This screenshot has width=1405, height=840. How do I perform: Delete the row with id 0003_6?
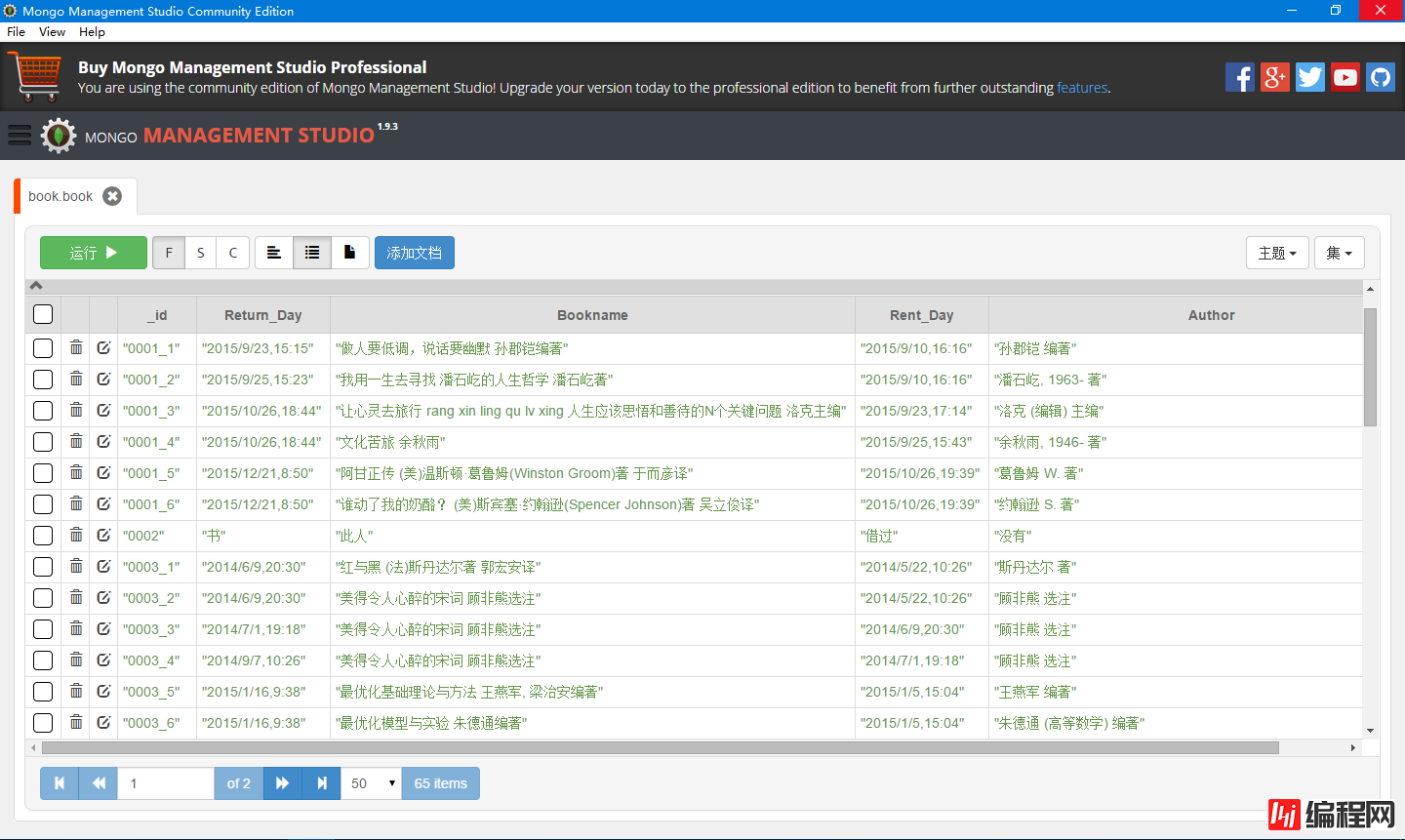(76, 722)
